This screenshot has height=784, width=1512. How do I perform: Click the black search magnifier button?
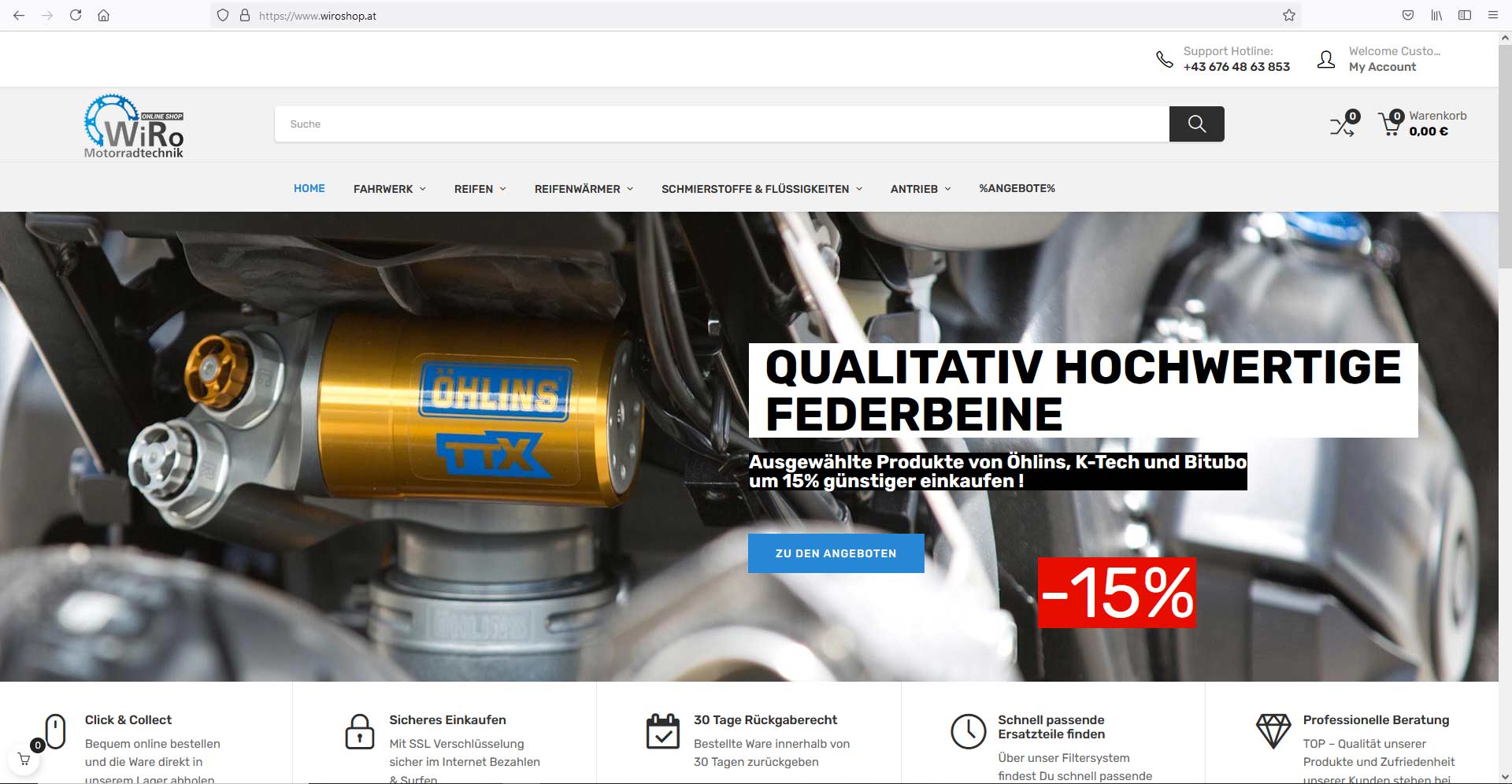tap(1196, 124)
